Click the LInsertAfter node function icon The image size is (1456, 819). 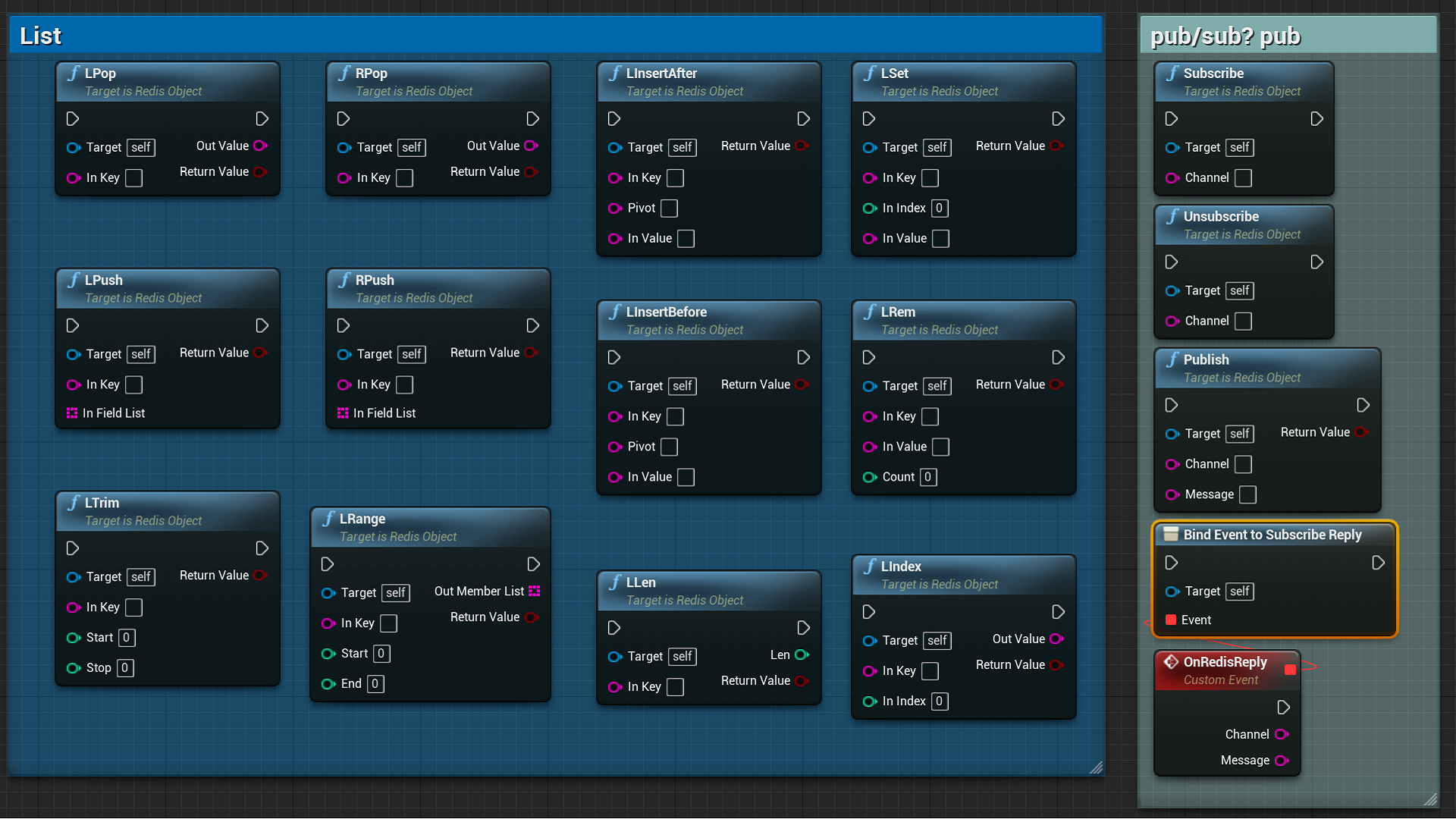click(616, 73)
